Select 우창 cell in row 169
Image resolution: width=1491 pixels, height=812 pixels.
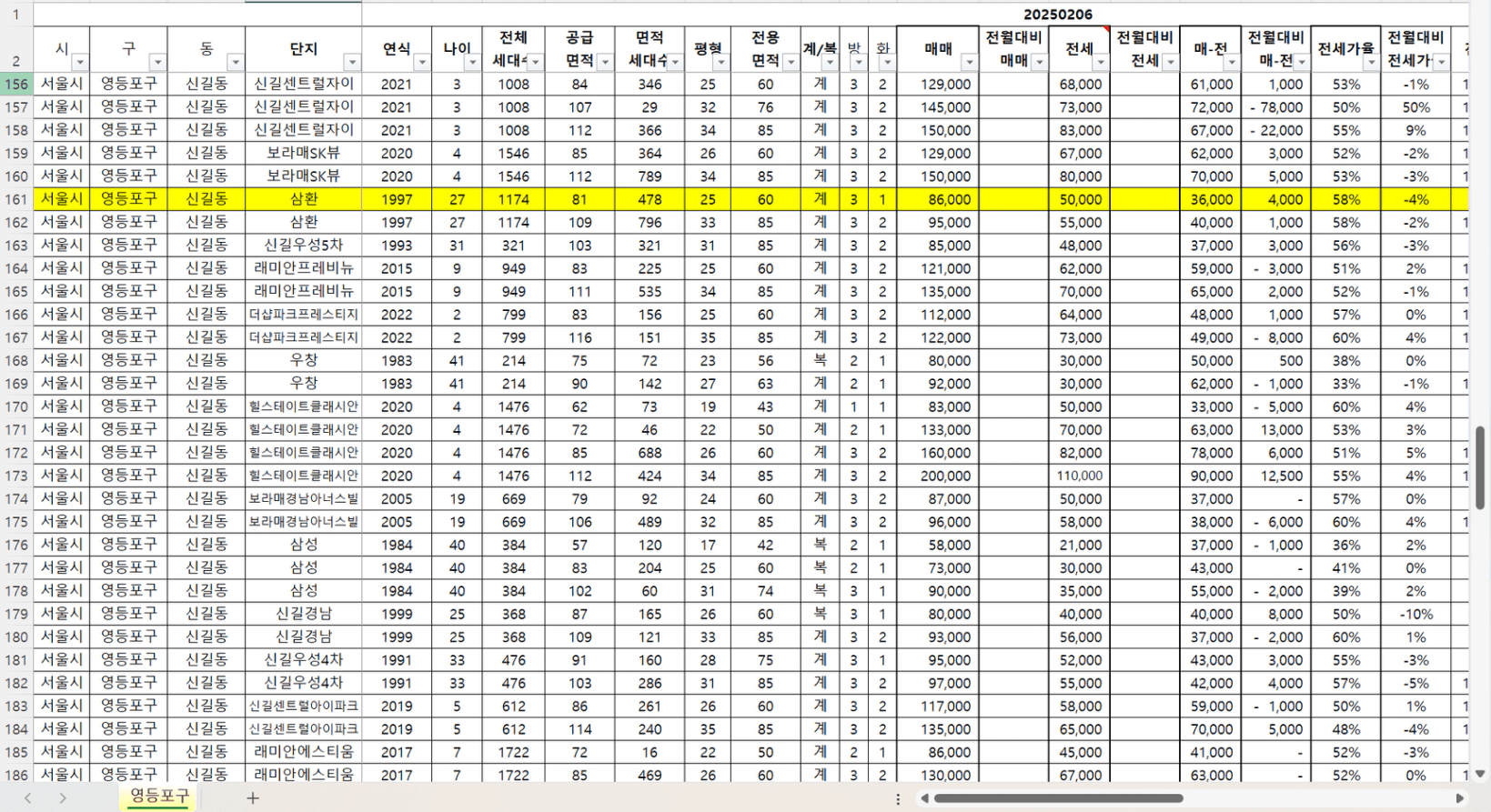(304, 384)
